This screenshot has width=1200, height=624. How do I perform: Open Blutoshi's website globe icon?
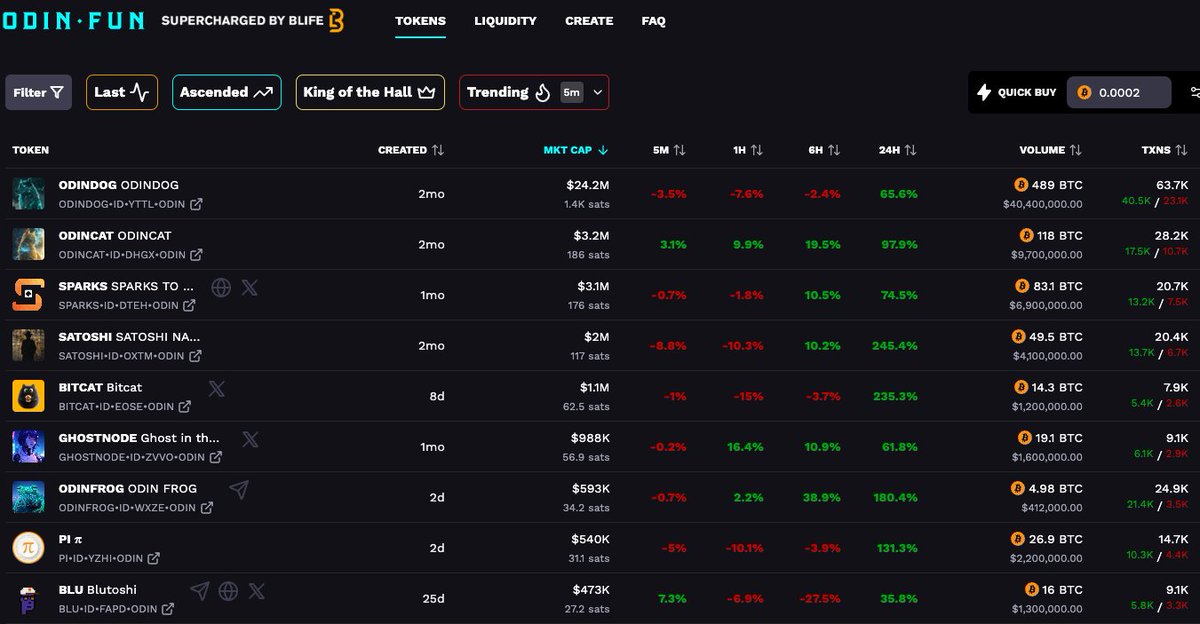pos(228,591)
